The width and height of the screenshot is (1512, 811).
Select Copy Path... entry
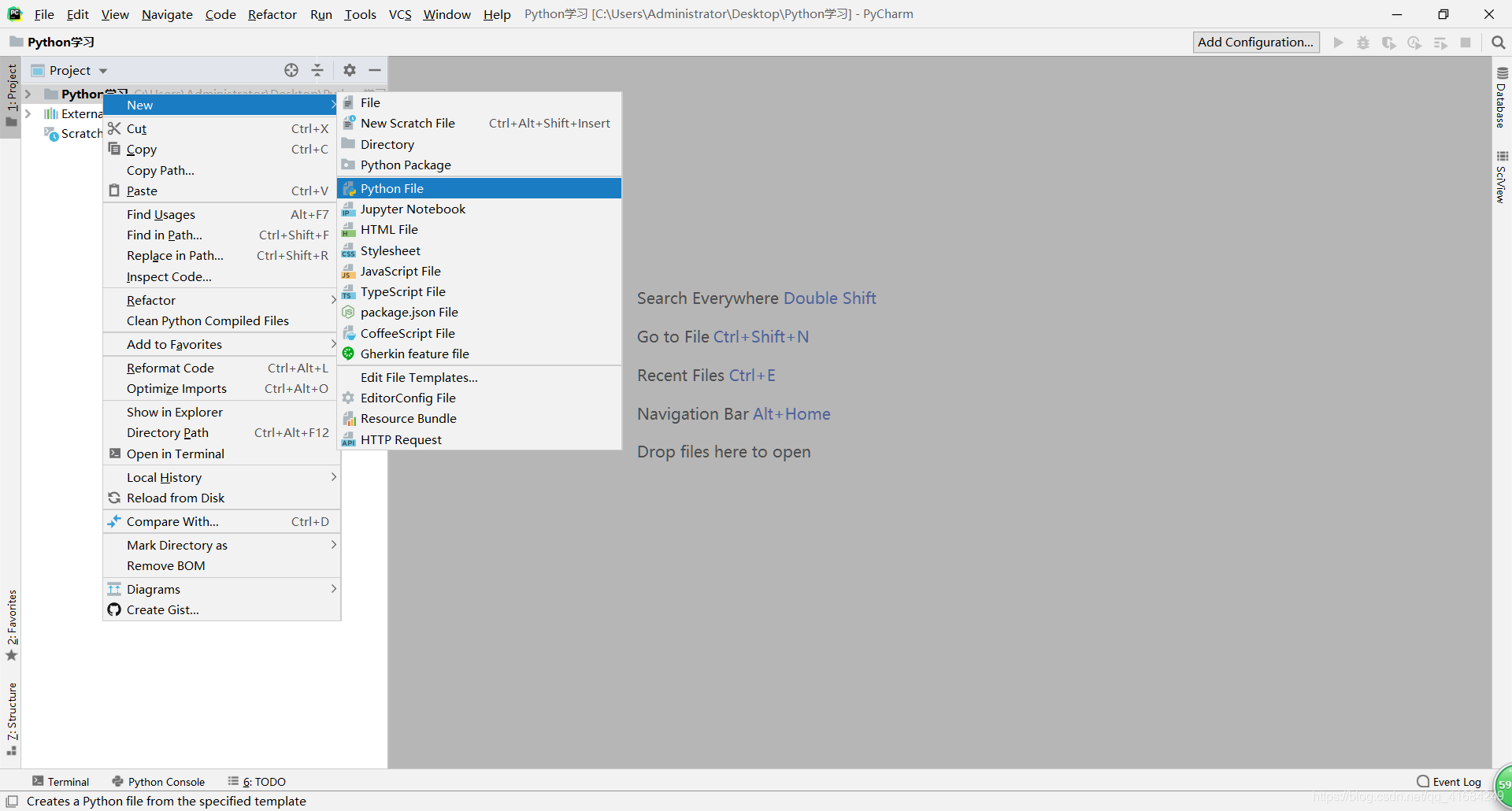click(221, 170)
